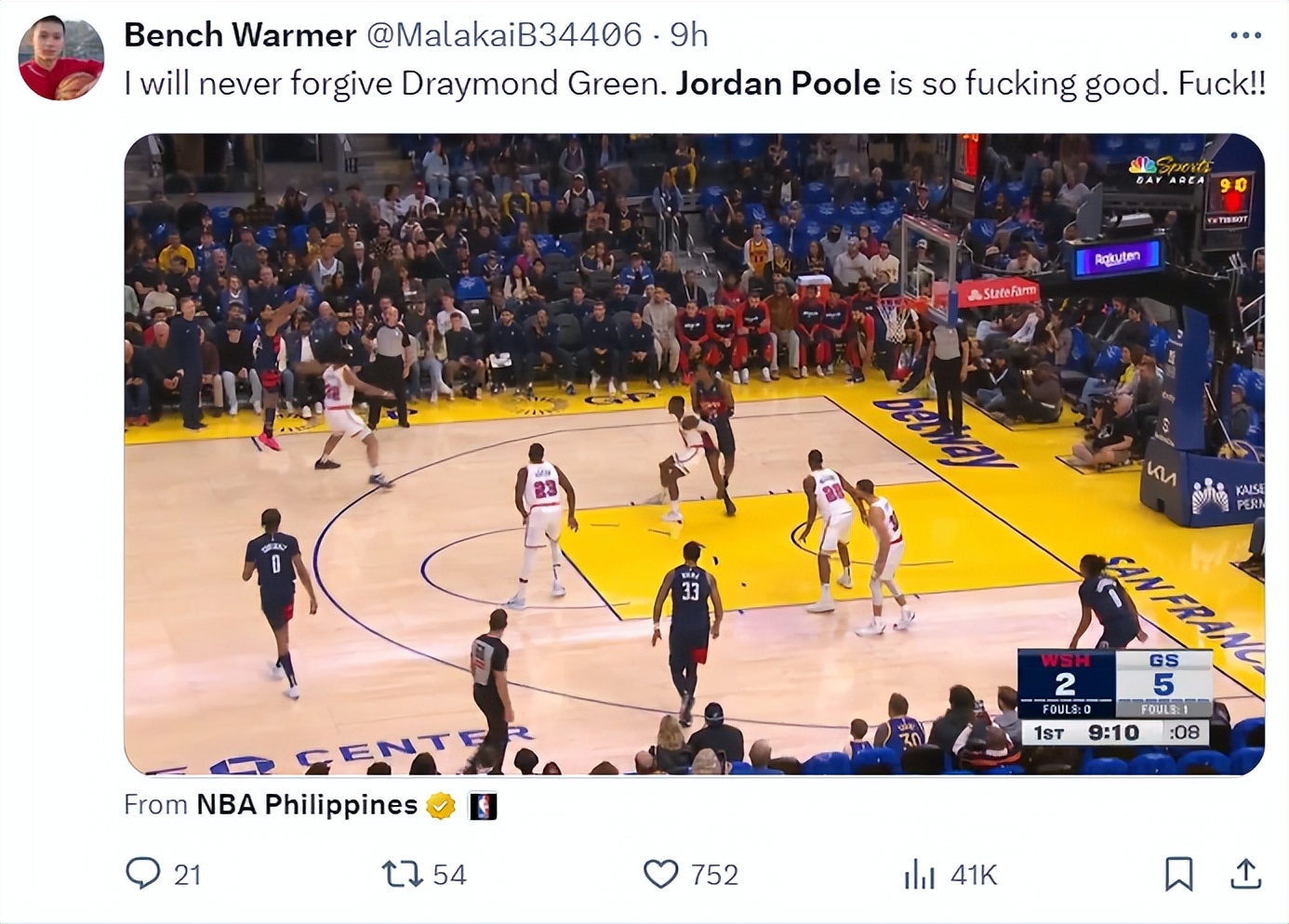1289x924 pixels.
Task: Bookmark this tweet
Action: coord(1178,874)
